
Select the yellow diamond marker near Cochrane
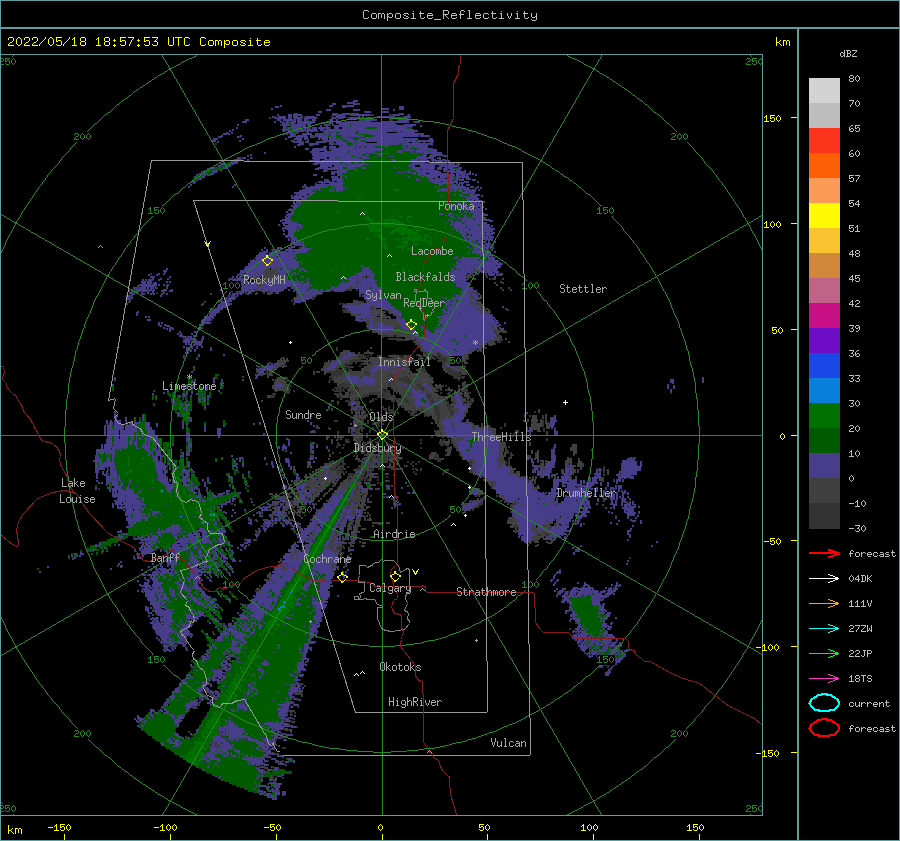click(342, 577)
